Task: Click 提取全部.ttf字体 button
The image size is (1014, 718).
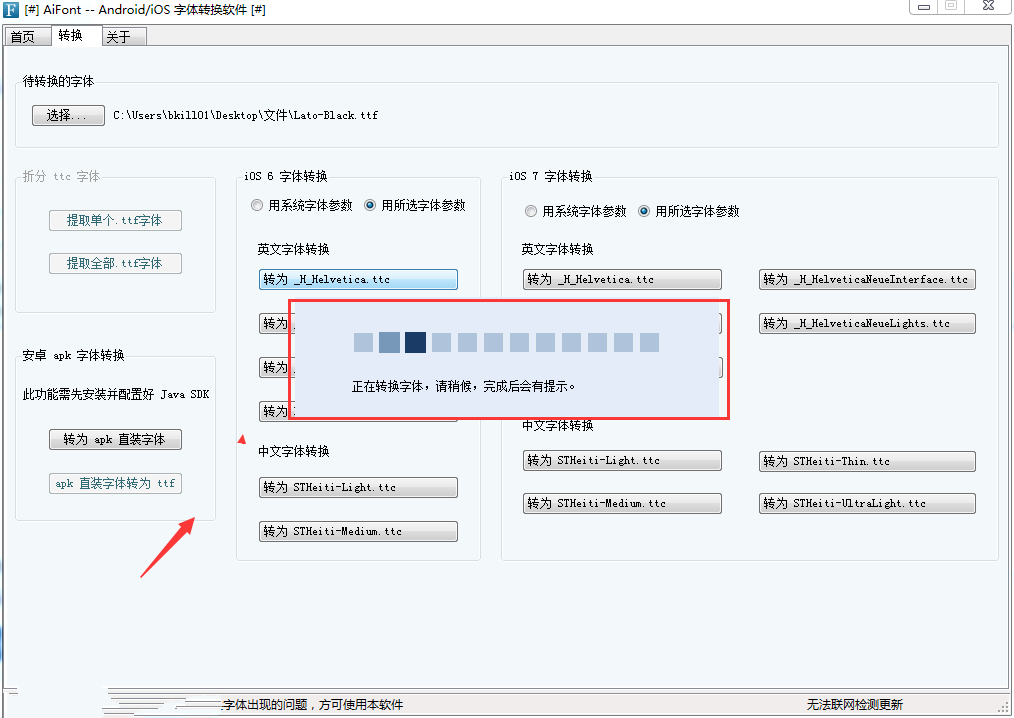Action: (x=115, y=263)
